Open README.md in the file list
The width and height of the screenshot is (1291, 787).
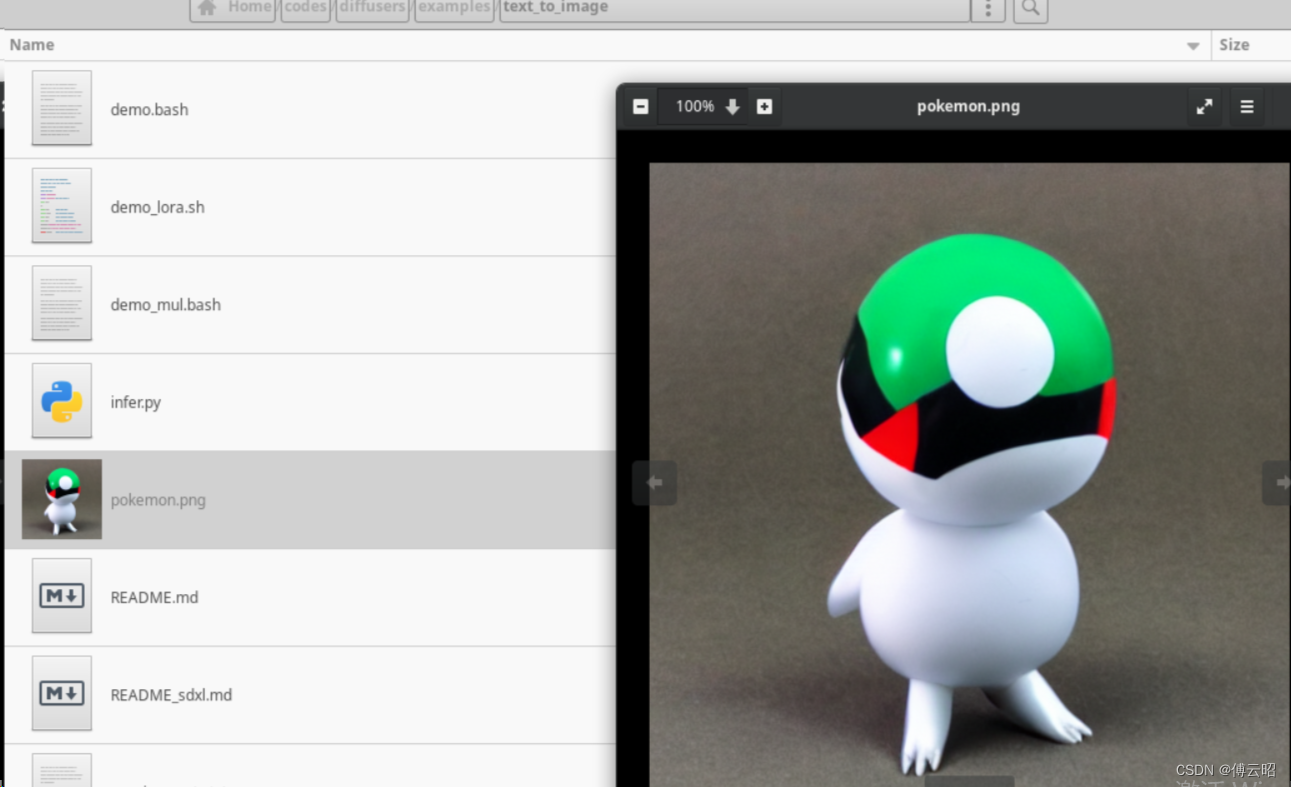[x=154, y=597]
